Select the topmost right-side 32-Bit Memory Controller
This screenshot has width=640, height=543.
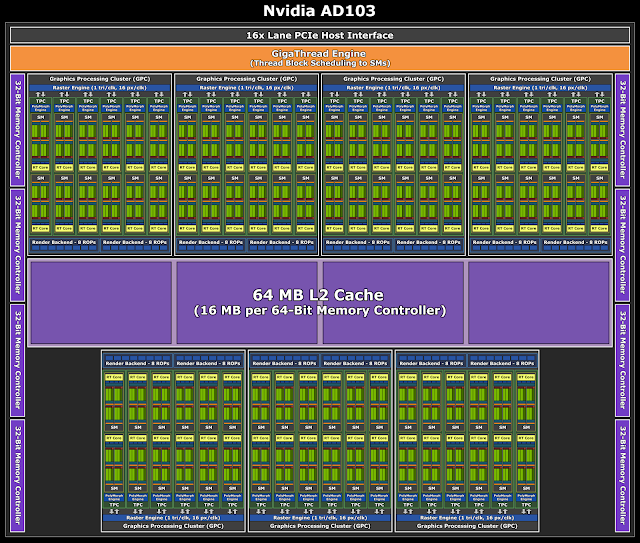(622, 130)
